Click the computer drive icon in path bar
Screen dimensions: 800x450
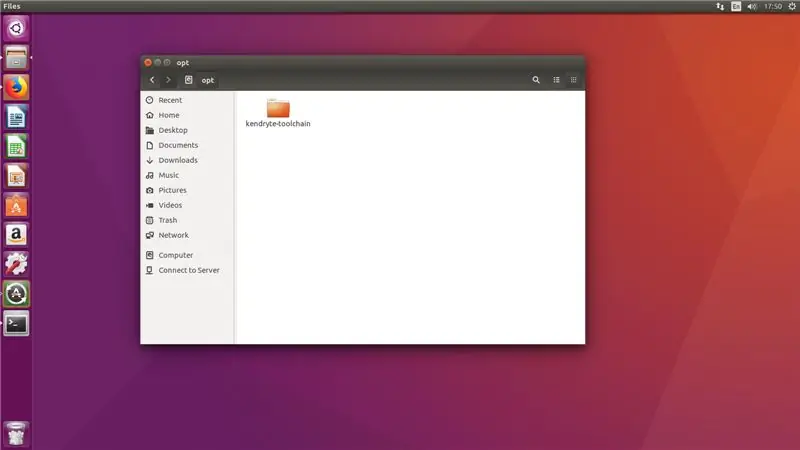[x=188, y=80]
